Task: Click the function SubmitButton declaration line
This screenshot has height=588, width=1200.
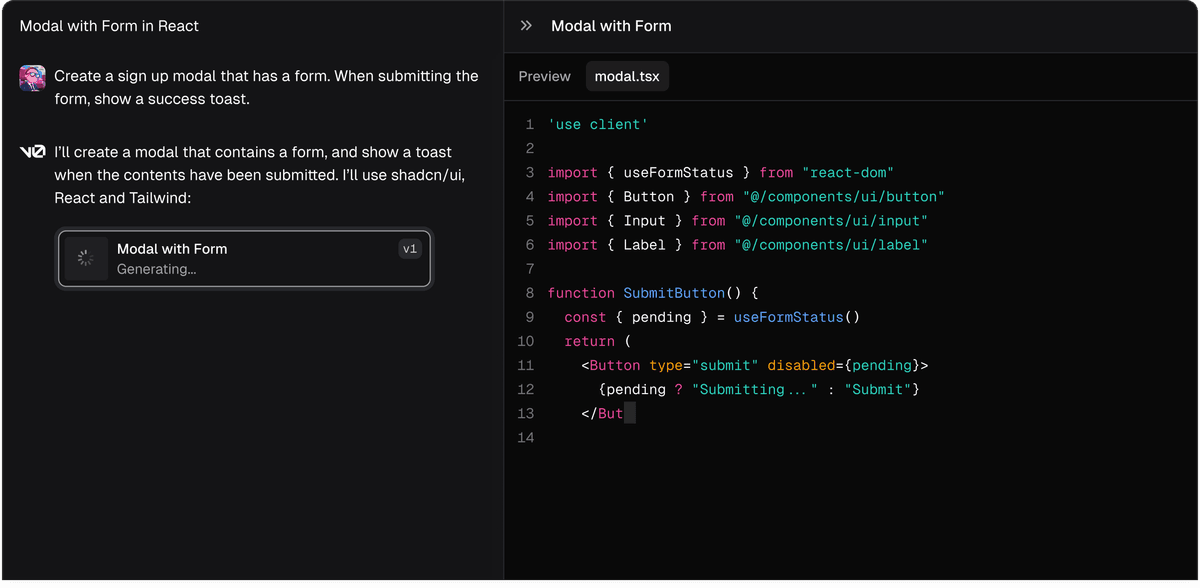Action: click(654, 293)
